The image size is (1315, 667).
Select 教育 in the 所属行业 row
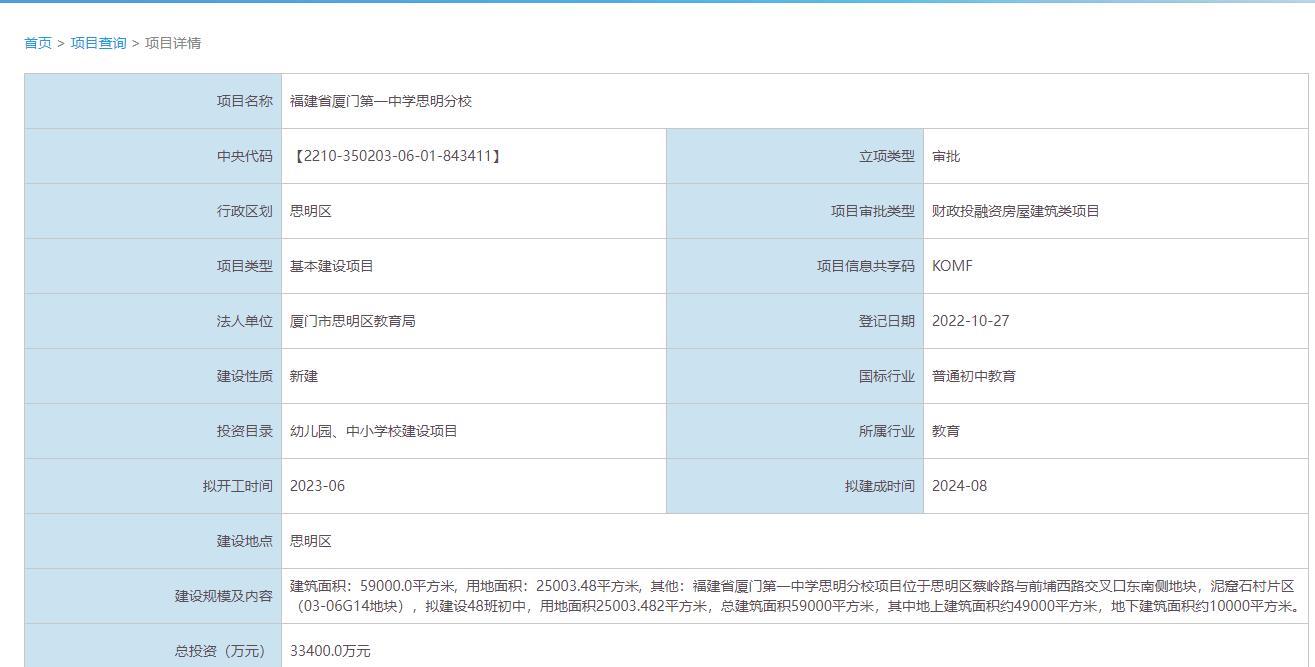[946, 431]
